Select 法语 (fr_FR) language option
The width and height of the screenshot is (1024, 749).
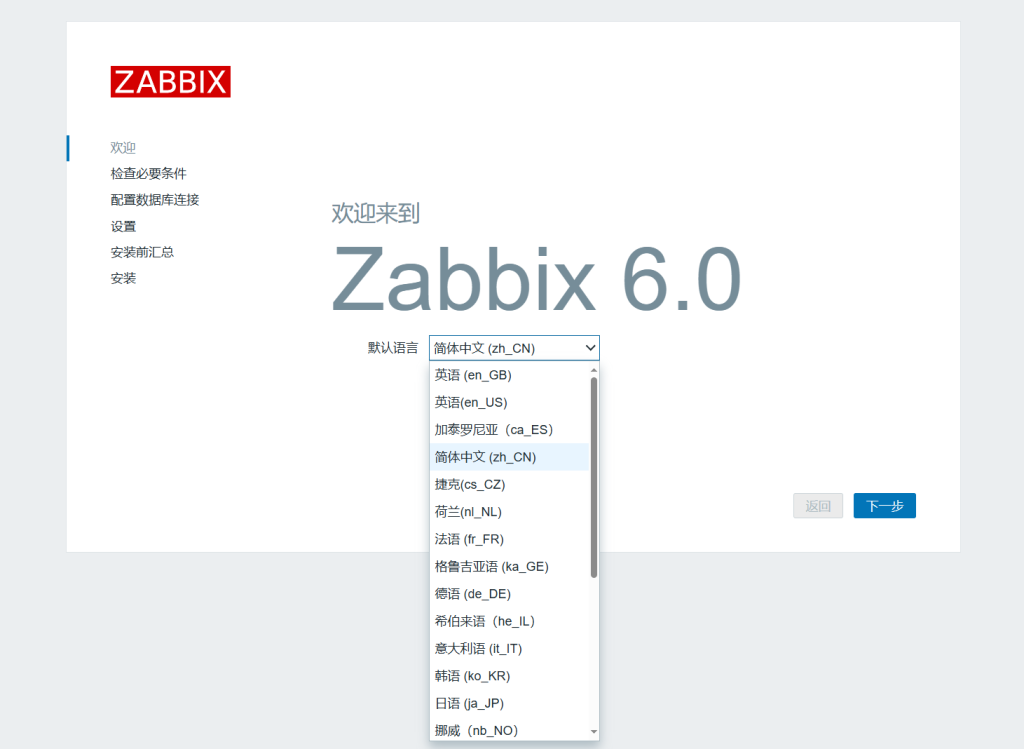(x=509, y=539)
